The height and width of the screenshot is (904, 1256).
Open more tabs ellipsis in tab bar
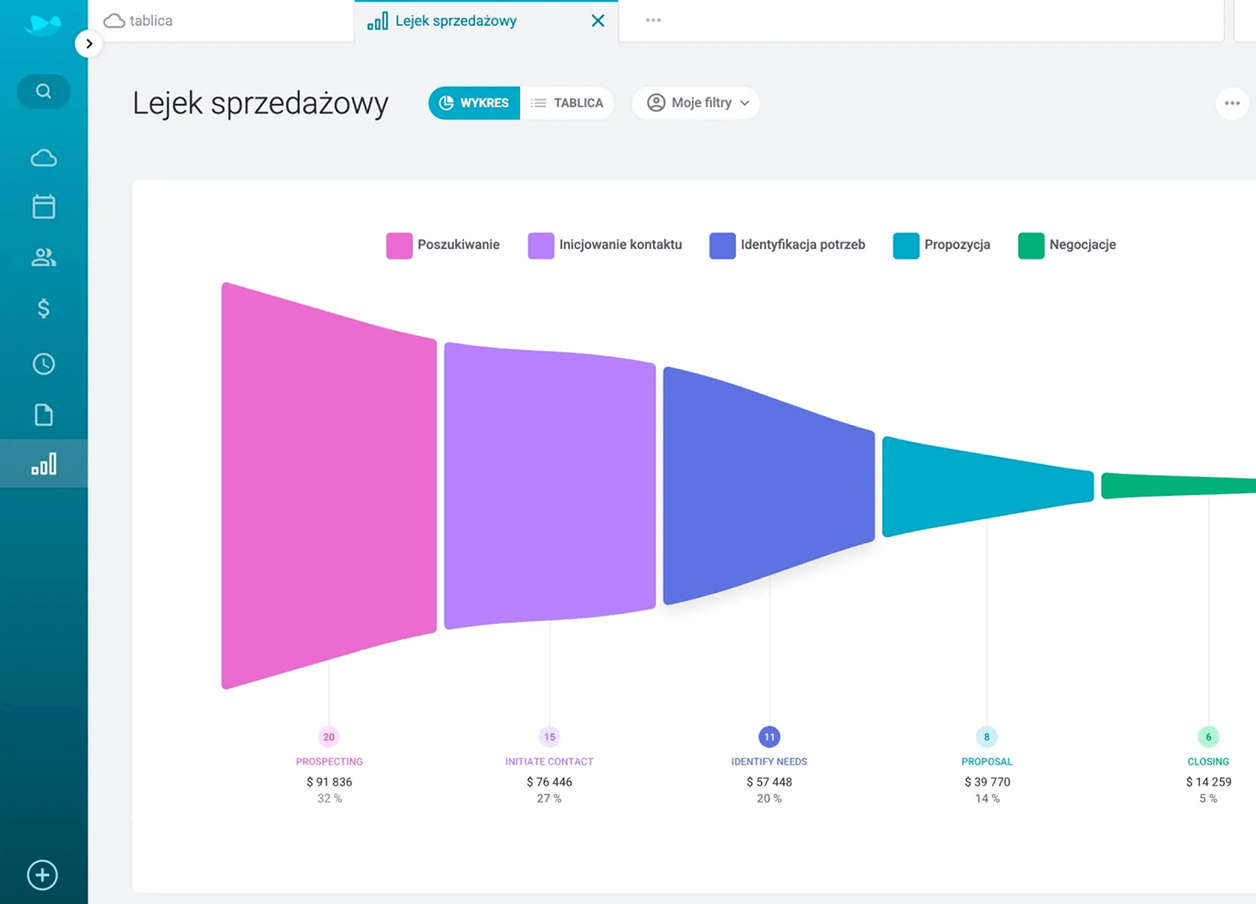pyautogui.click(x=653, y=21)
